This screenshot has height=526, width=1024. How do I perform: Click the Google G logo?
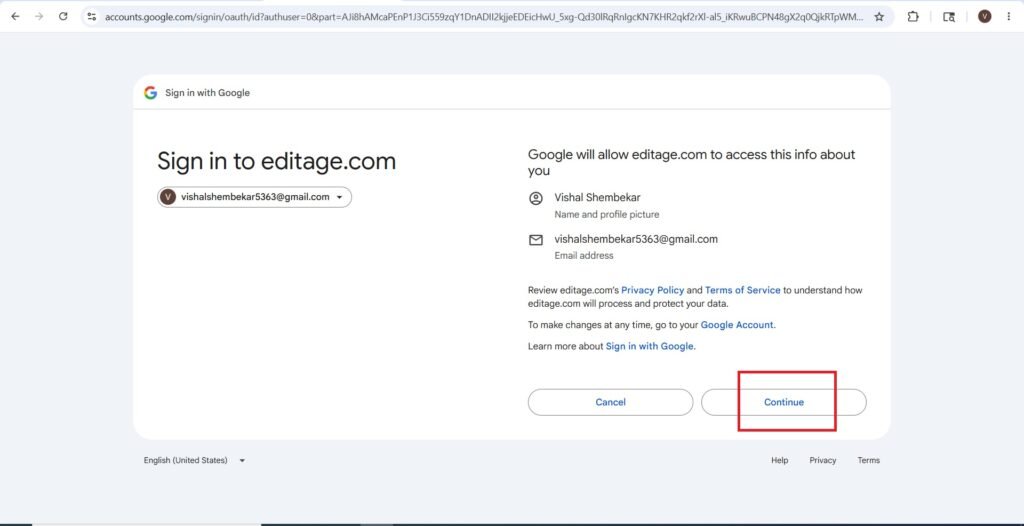click(x=151, y=93)
